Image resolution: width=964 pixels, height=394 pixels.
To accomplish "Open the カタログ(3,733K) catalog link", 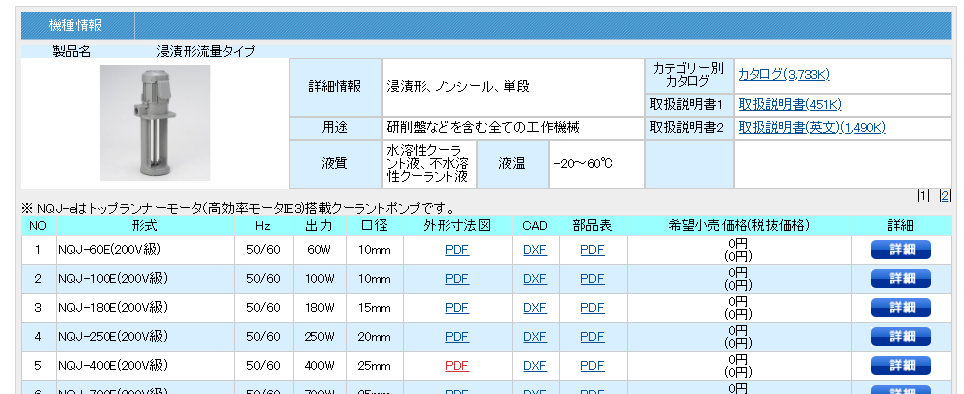I will point(783,74).
